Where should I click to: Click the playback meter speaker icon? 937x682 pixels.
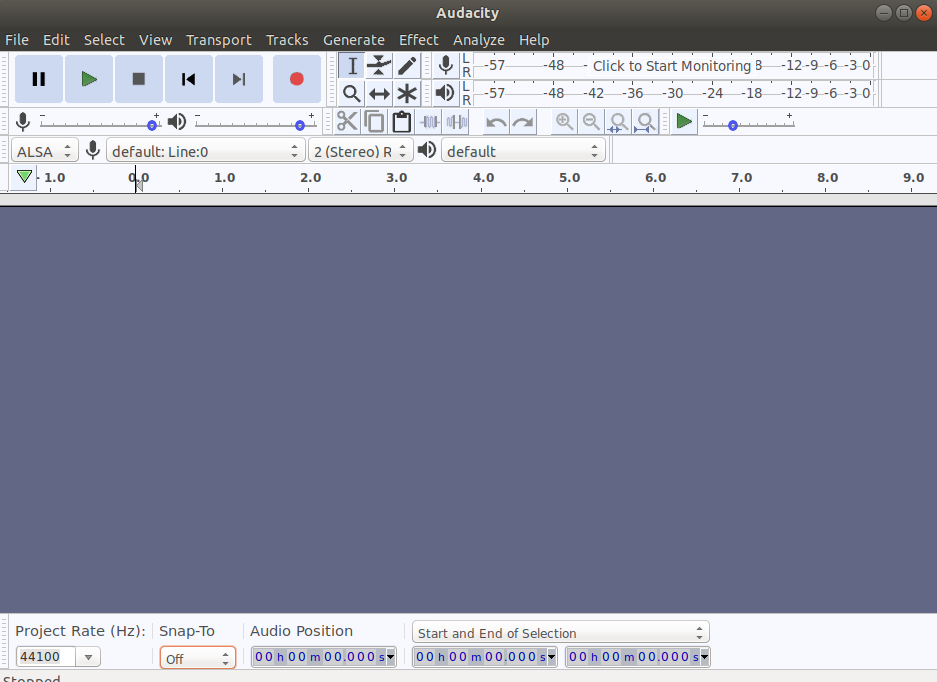pyautogui.click(x=445, y=93)
